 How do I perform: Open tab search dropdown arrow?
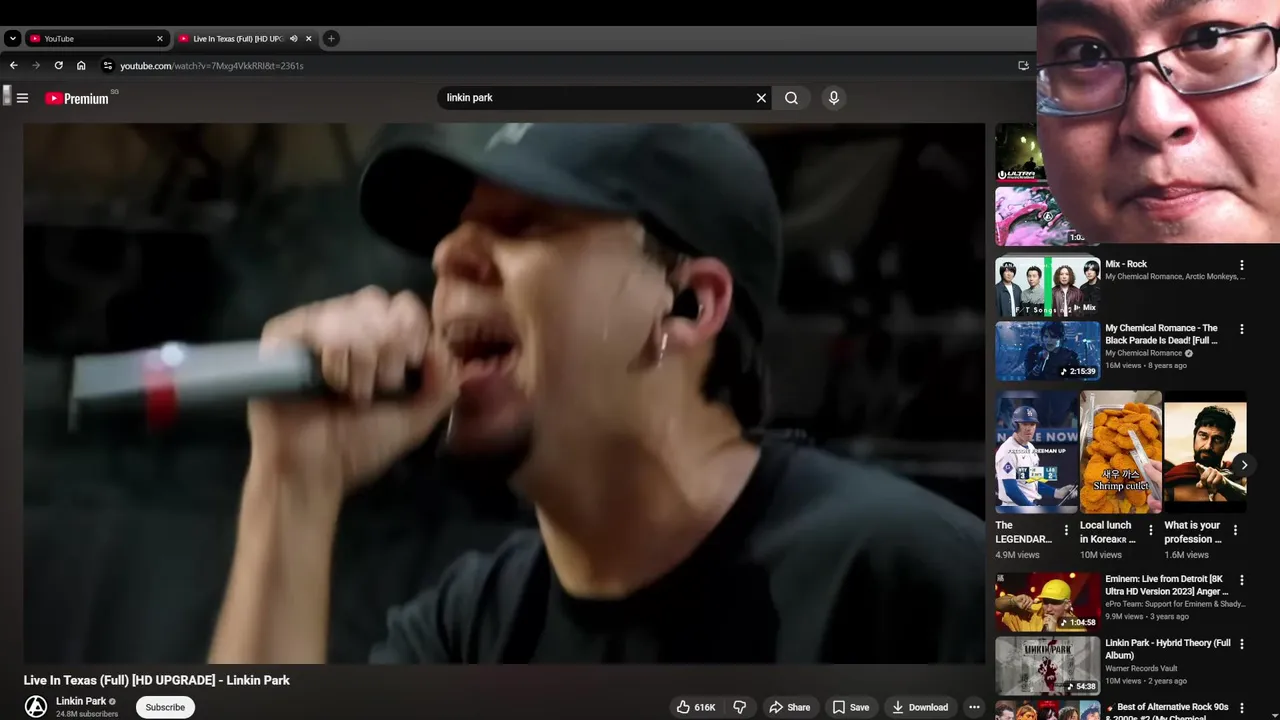click(12, 39)
